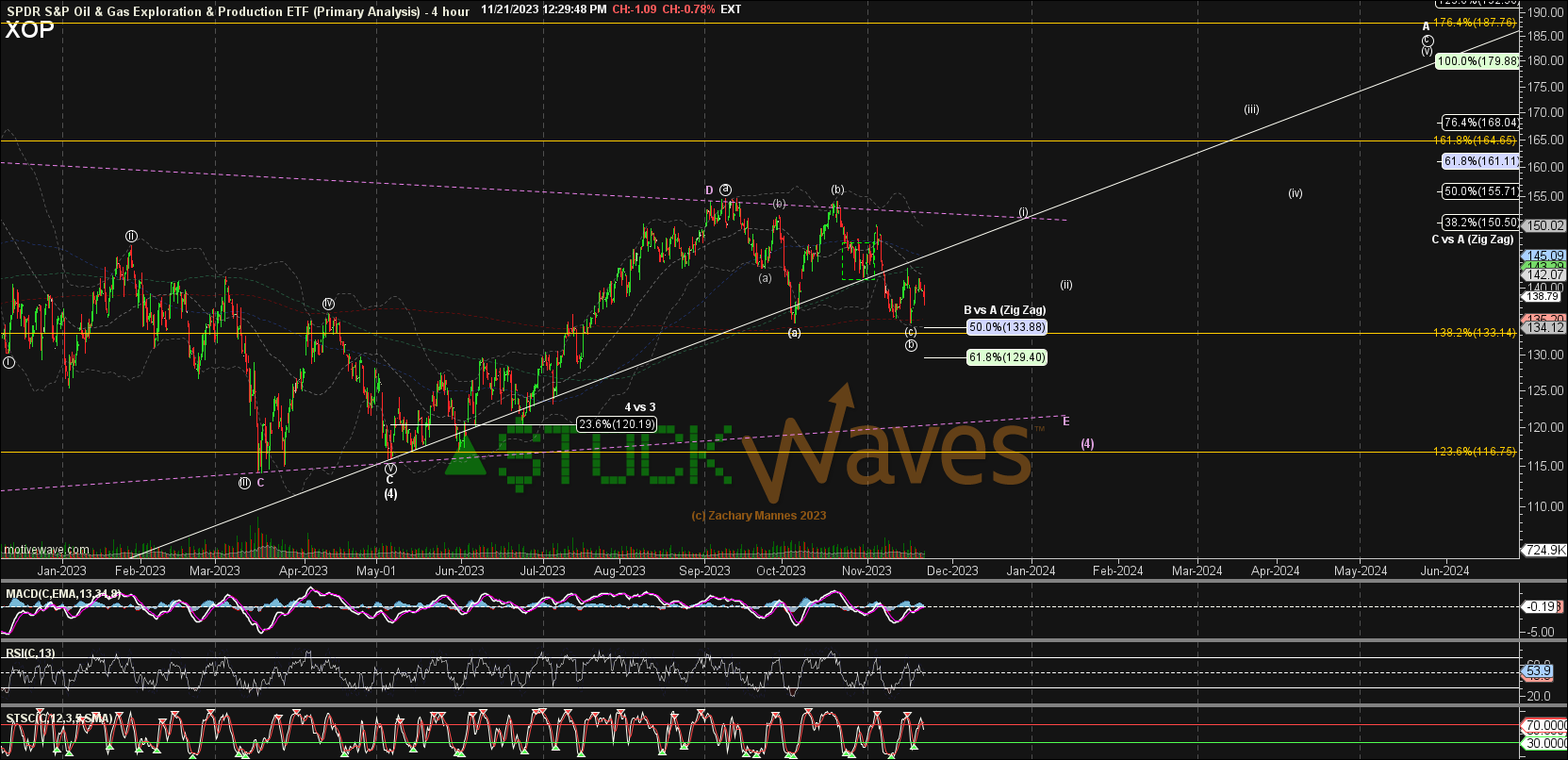Viewport: 1568px width, 760px height.
Task: Click the CH:-0.78% percent change value
Action: 688,9
